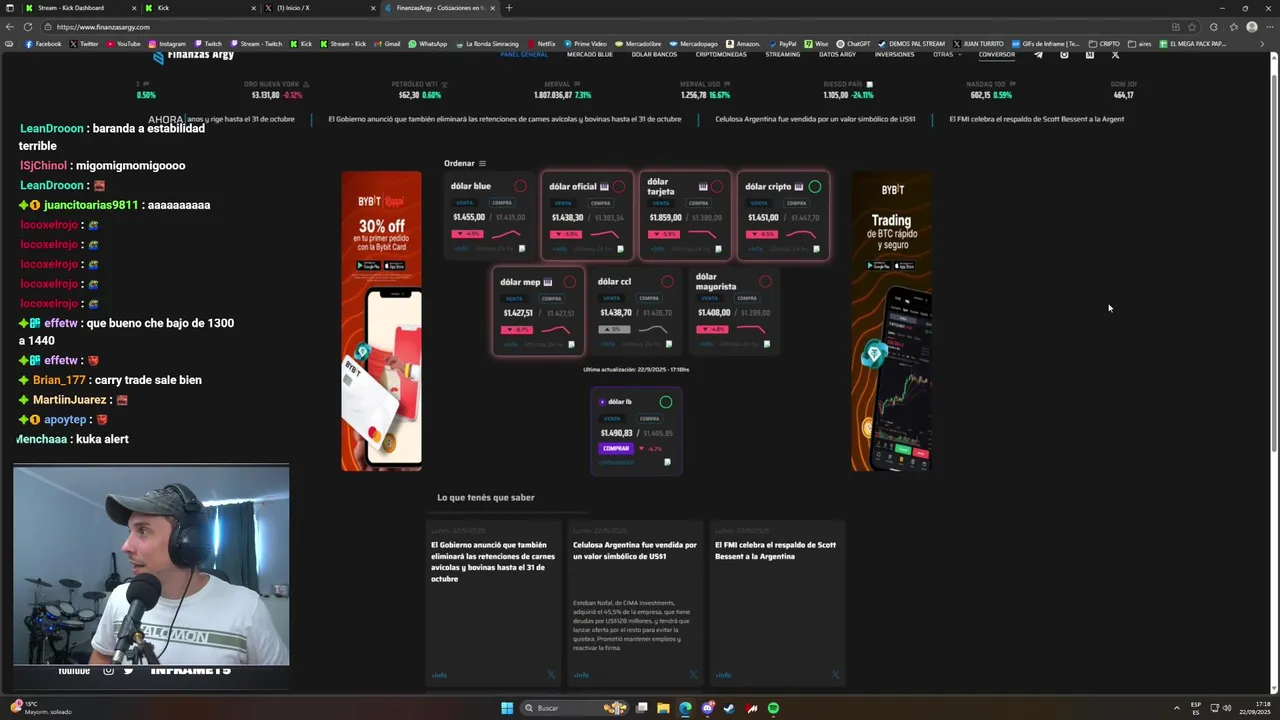Open the STREAMING nav item
The height and width of the screenshot is (720, 1280).
(783, 54)
